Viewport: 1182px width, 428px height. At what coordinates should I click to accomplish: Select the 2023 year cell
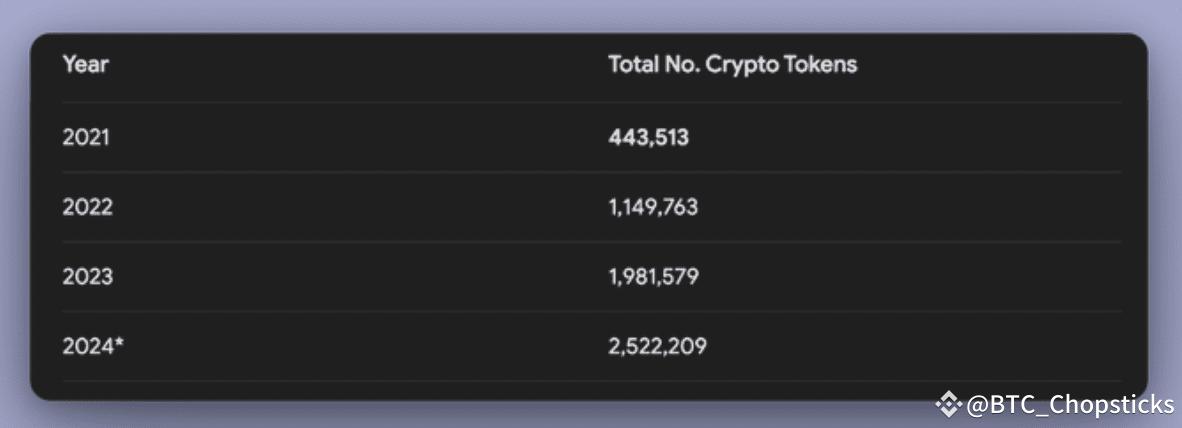[87, 277]
